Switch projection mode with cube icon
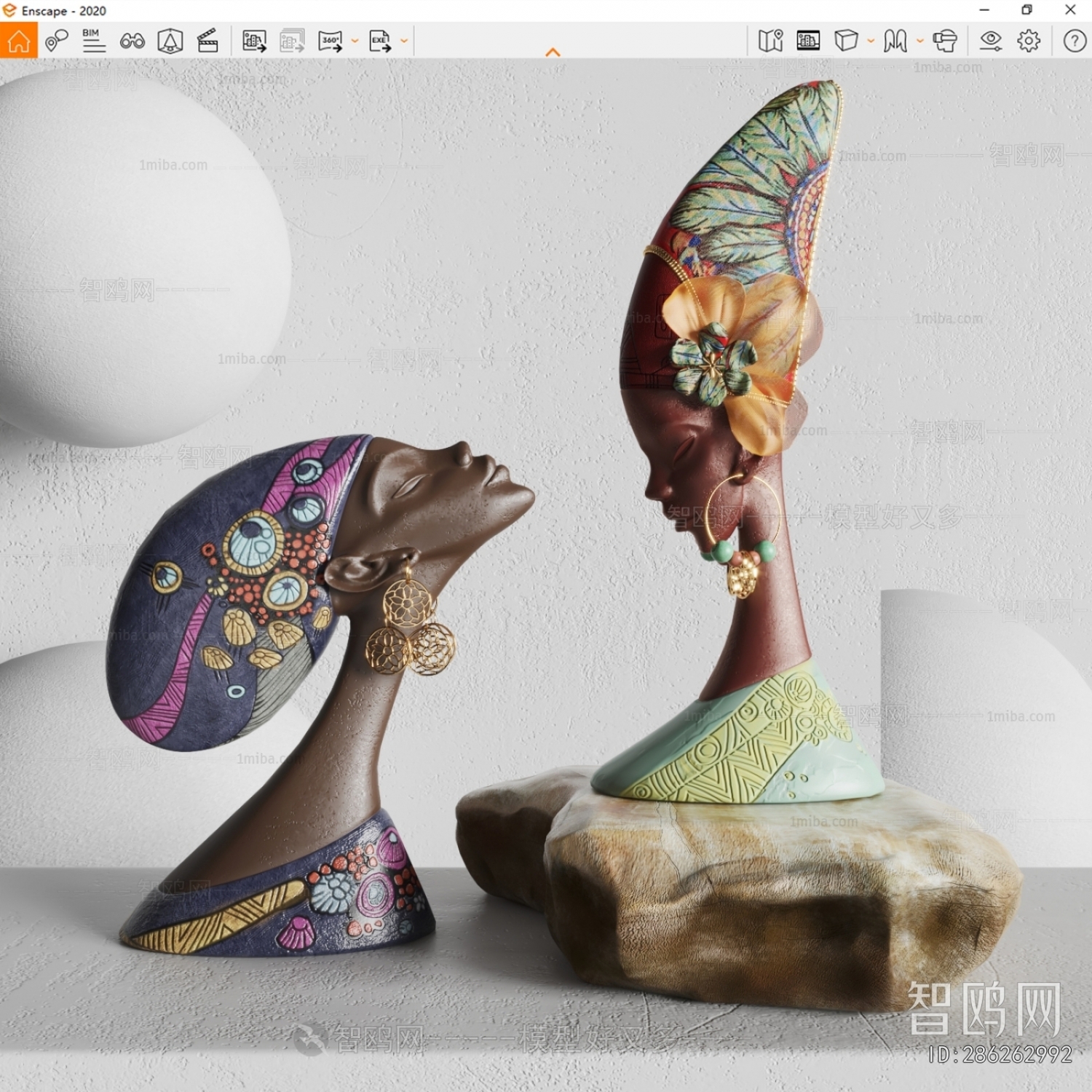1092x1092 pixels. click(846, 41)
